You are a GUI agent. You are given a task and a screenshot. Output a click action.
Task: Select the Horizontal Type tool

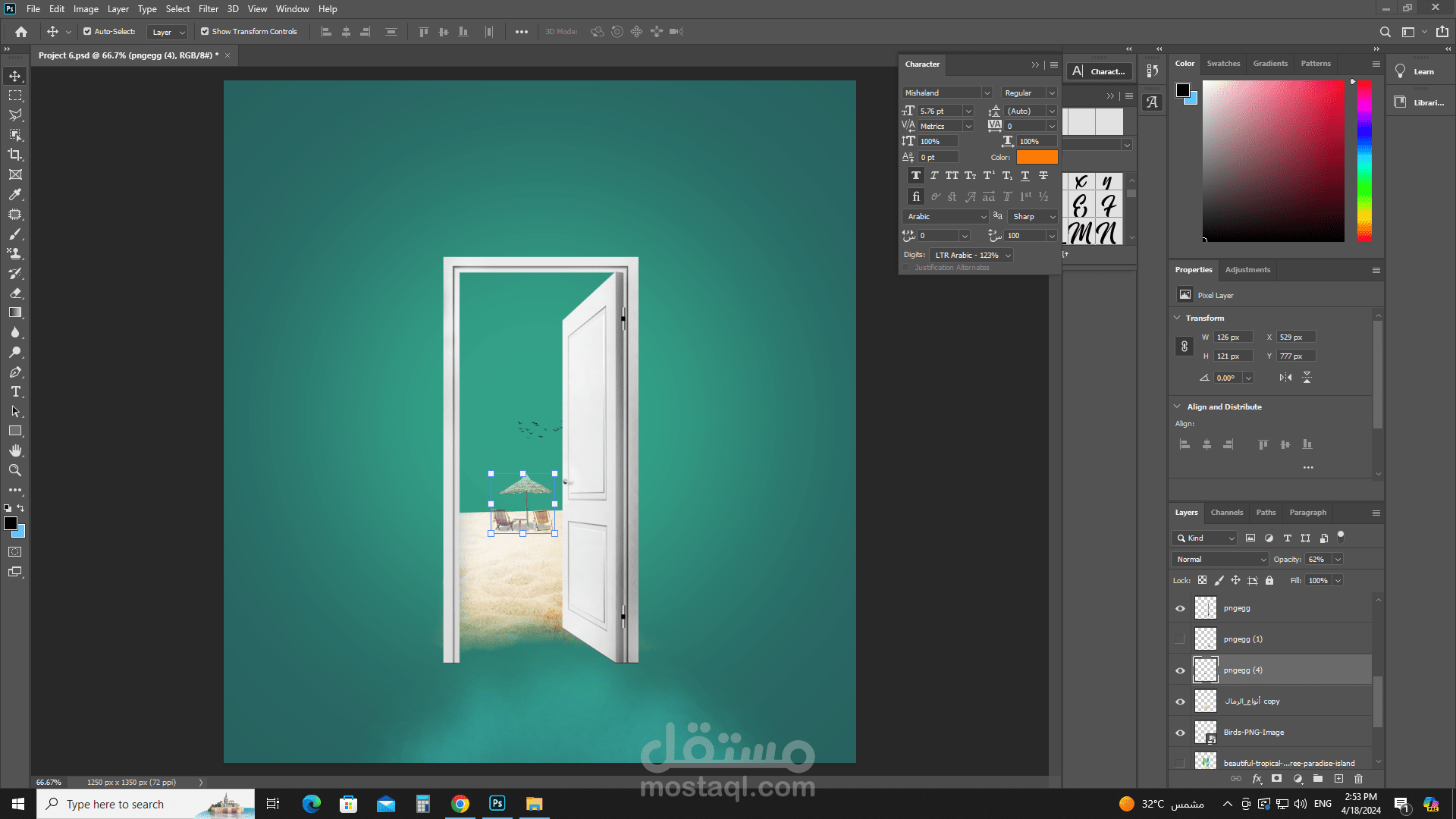15,392
